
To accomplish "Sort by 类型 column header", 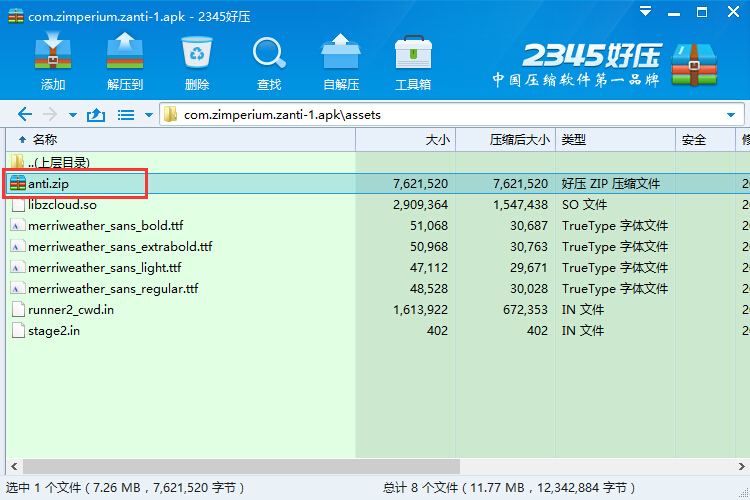I will [x=616, y=140].
